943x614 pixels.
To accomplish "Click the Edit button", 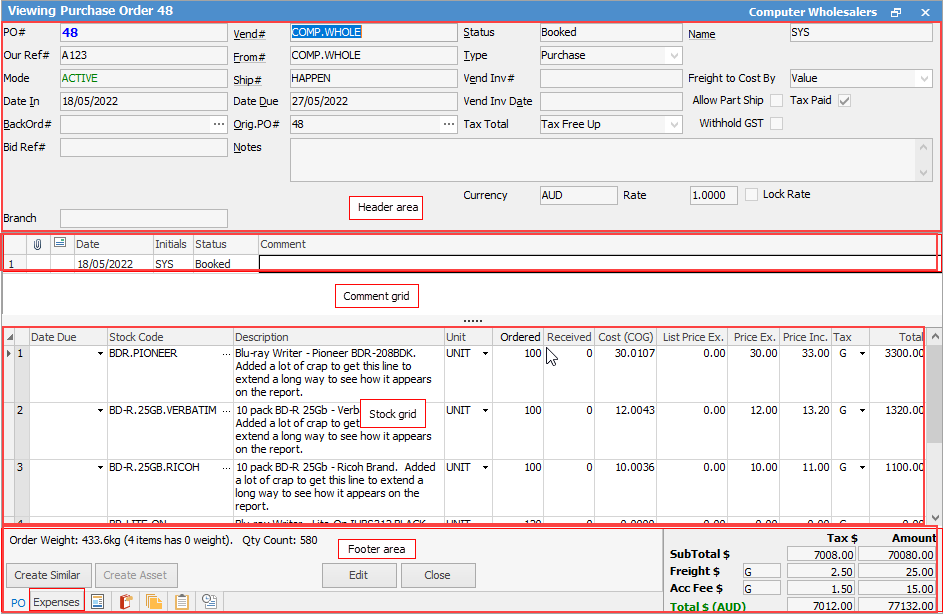I will click(x=359, y=575).
